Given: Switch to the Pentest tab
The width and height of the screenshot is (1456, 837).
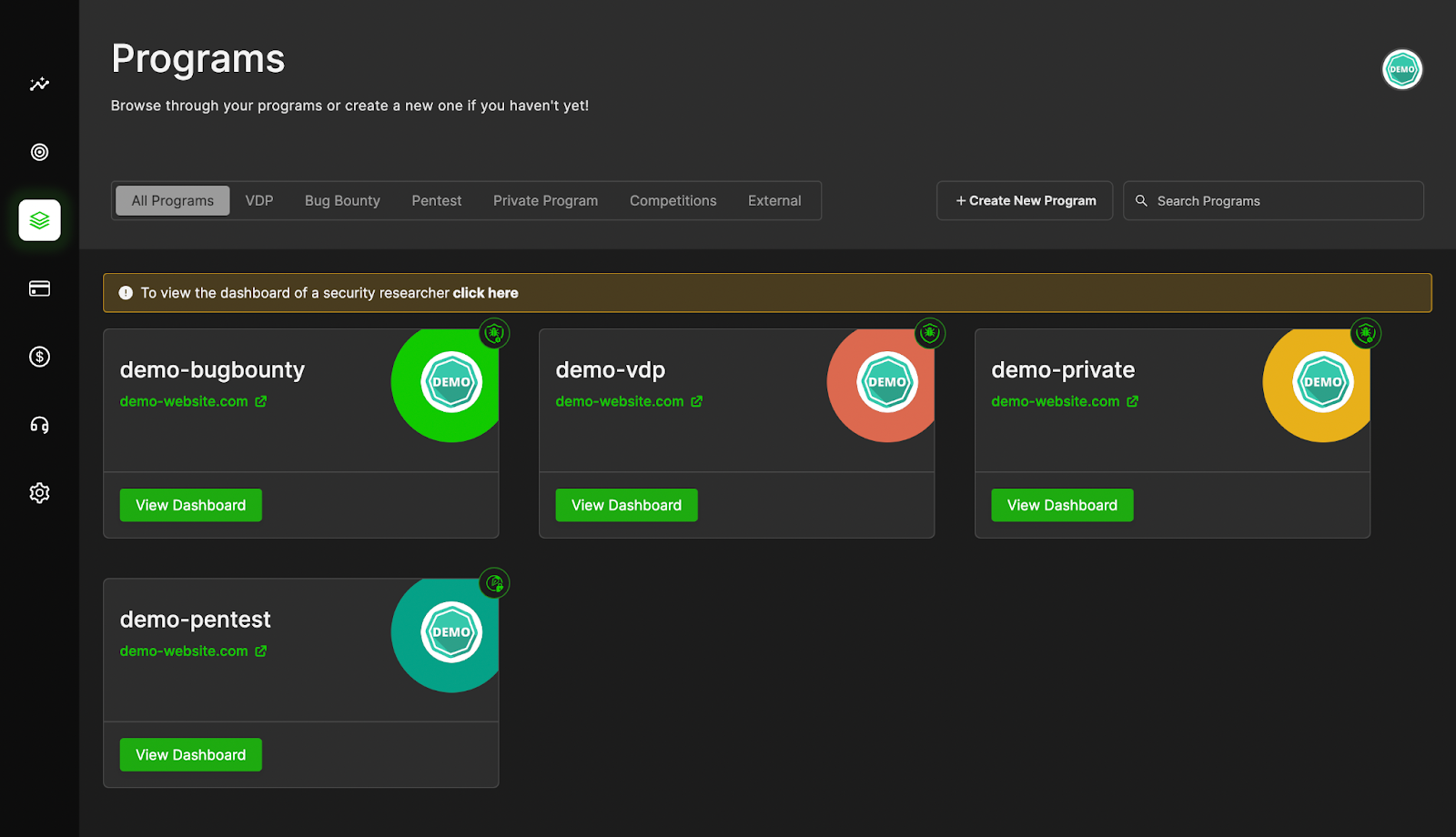Looking at the screenshot, I should pos(437,201).
